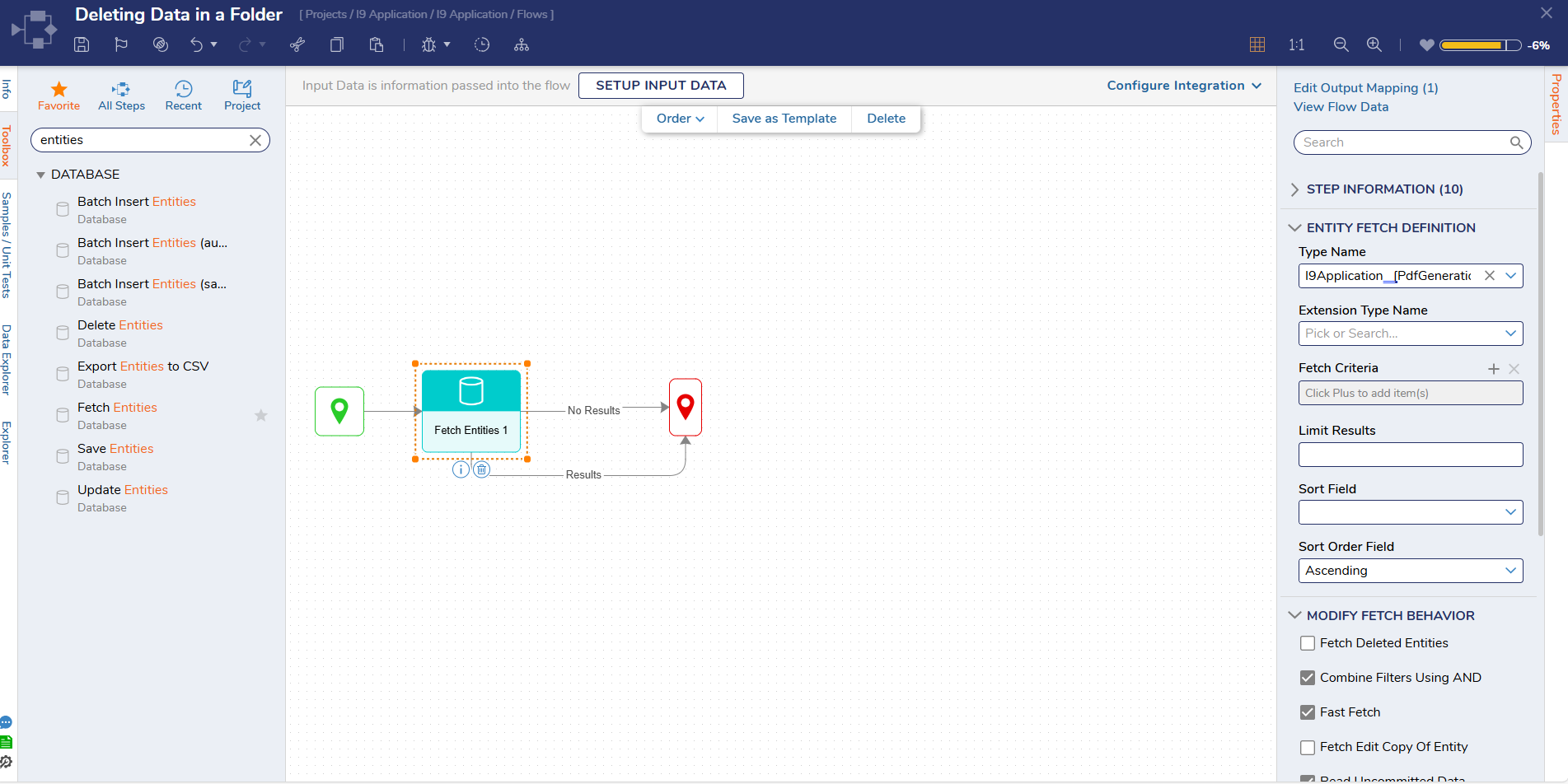Click the Save flow icon in toolbar
The image size is (1568, 784).
point(82,45)
